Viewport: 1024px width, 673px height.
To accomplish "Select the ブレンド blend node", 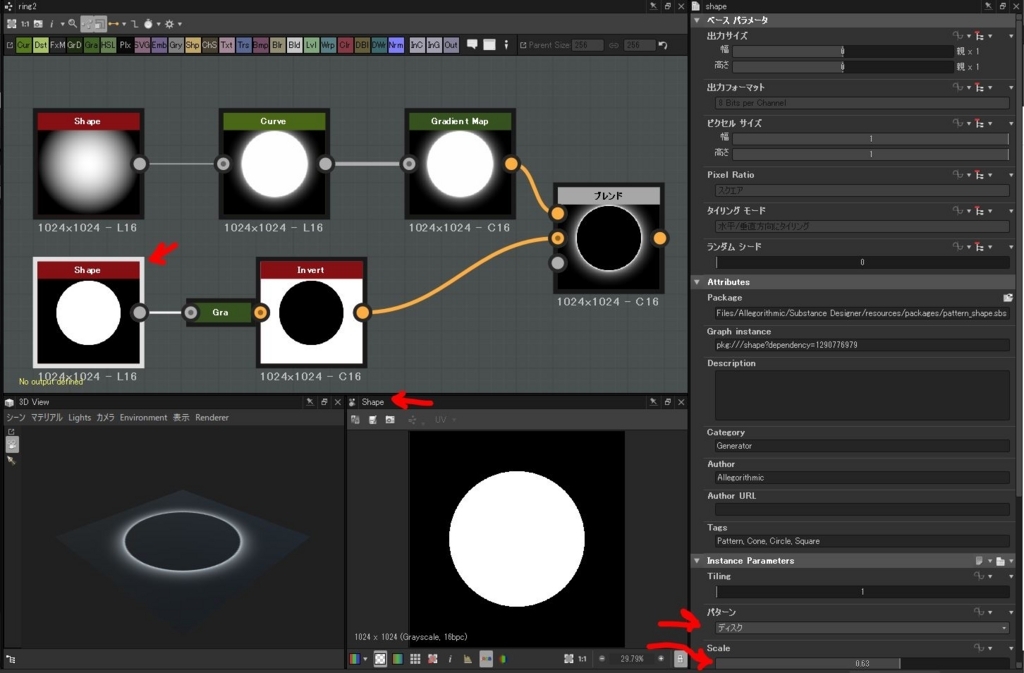I will point(609,238).
